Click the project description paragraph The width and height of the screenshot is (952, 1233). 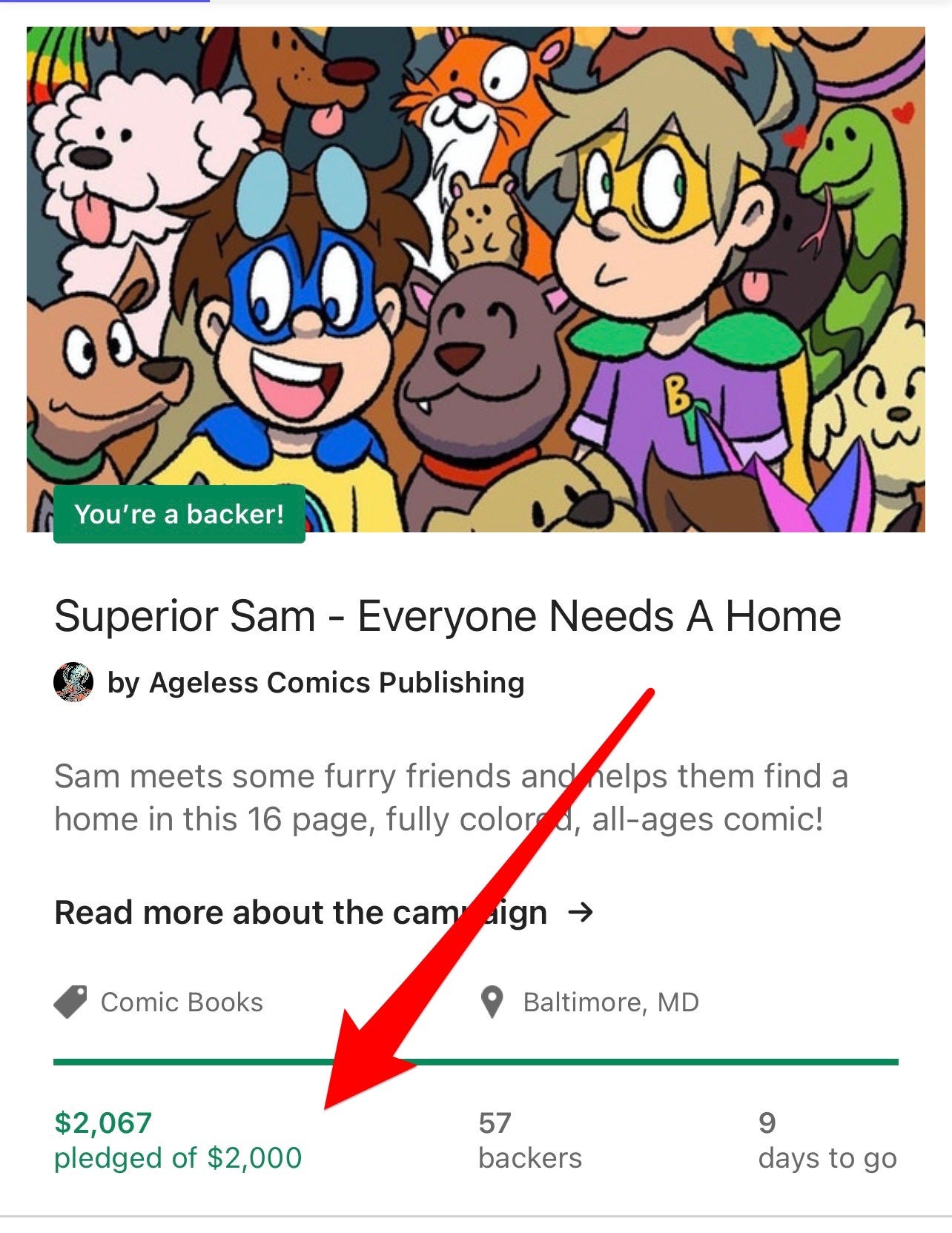tap(451, 798)
